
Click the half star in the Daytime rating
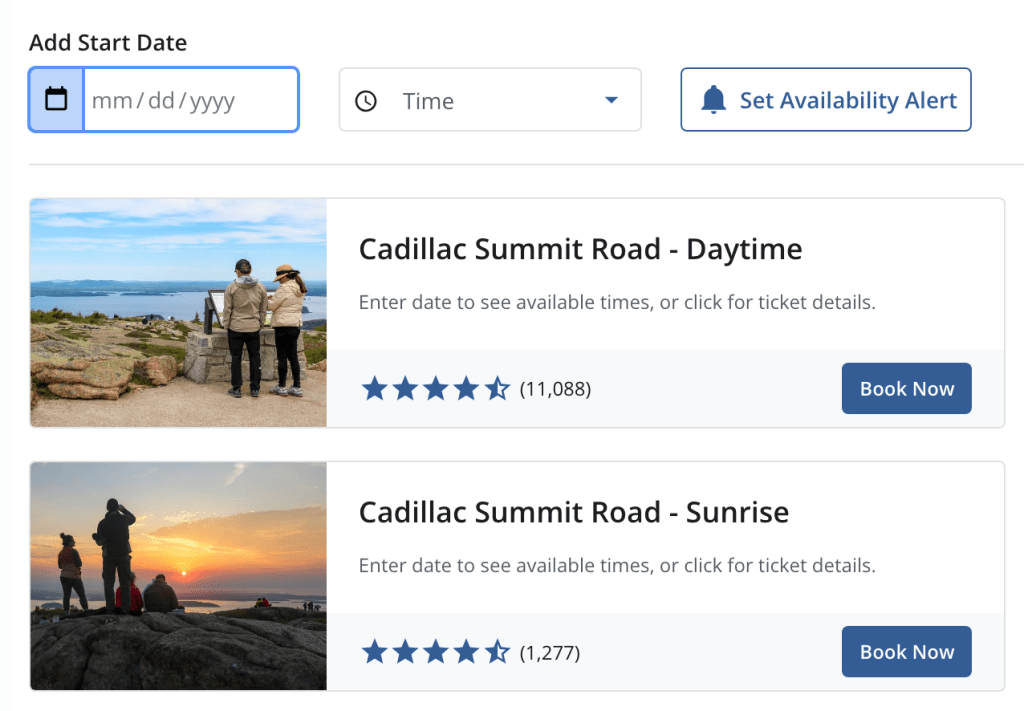pyautogui.click(x=497, y=389)
